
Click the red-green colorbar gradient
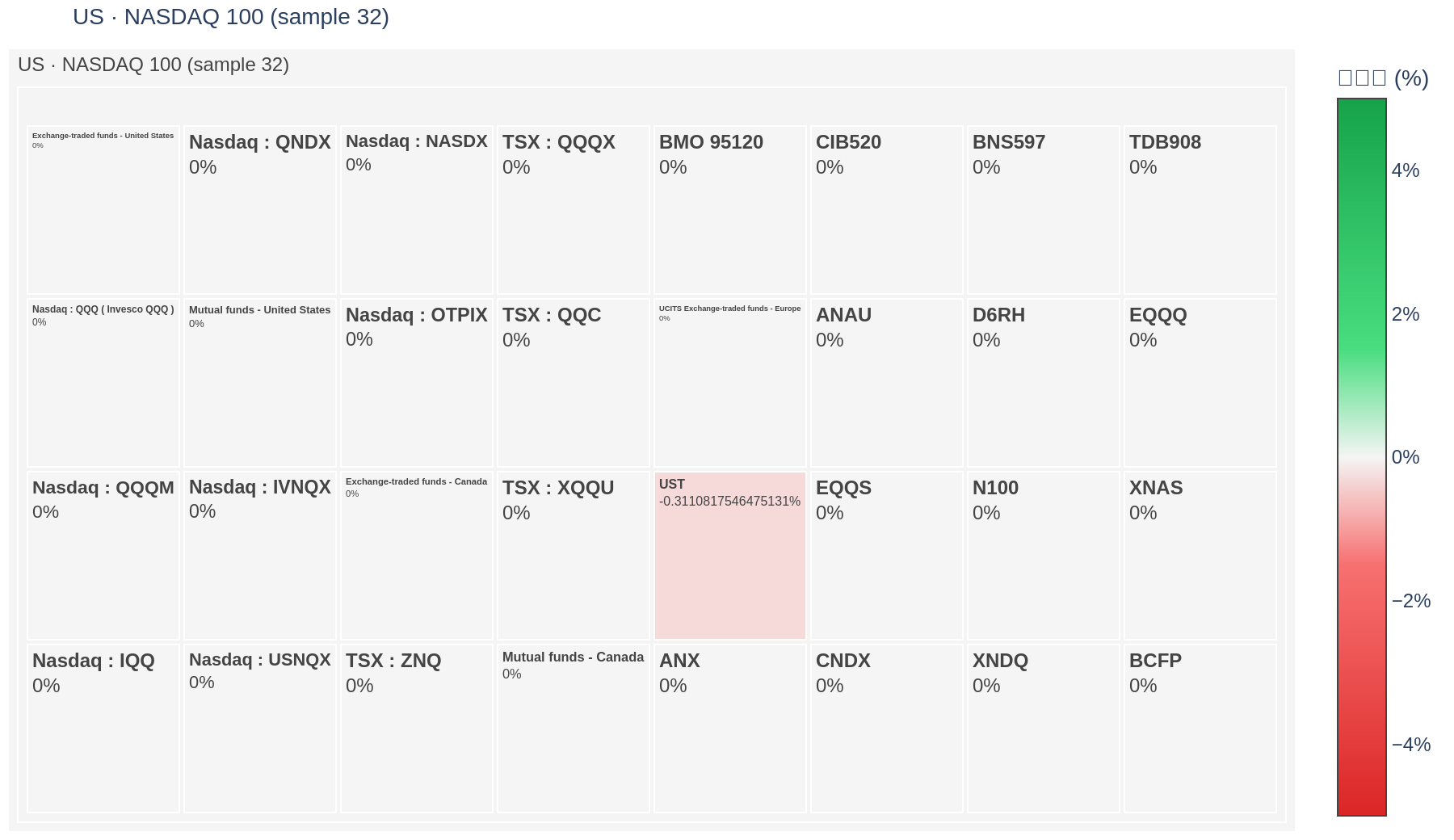pos(1362,457)
